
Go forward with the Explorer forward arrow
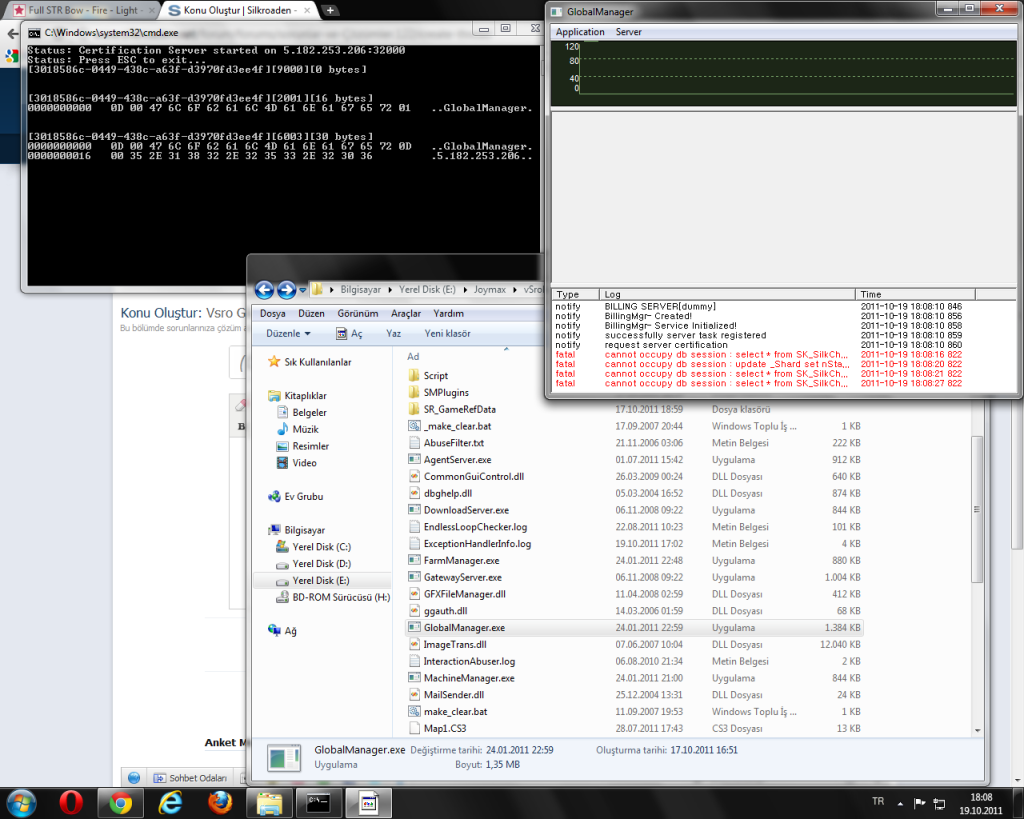(286, 289)
